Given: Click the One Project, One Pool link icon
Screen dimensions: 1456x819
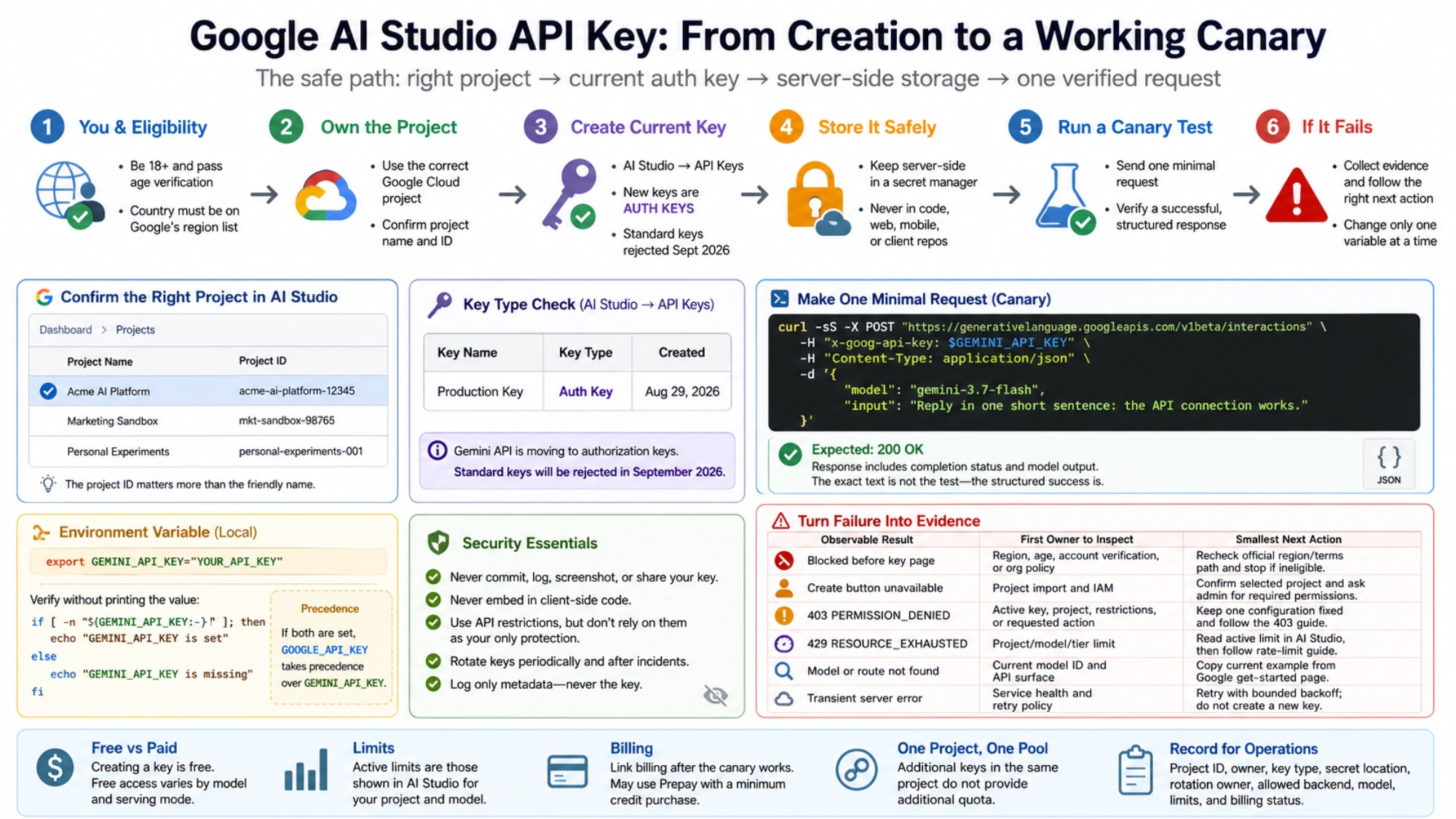Looking at the screenshot, I should click(856, 769).
